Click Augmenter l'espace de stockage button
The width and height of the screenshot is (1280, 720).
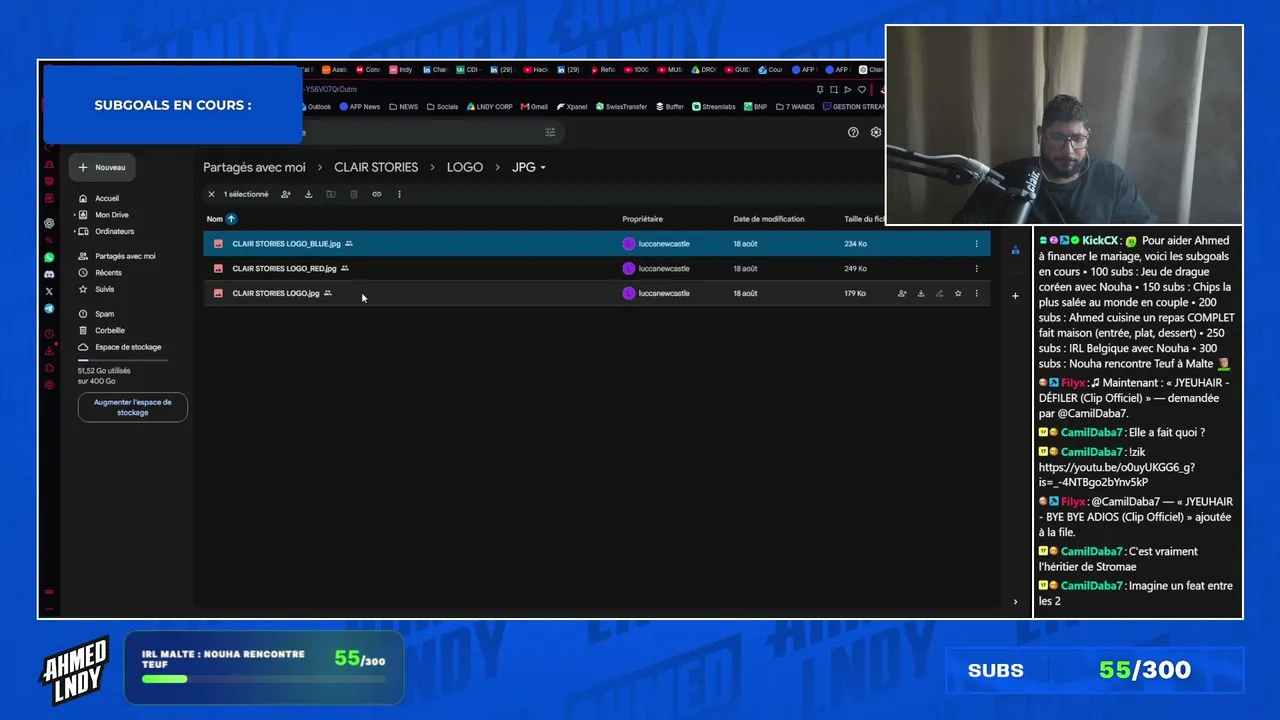click(x=133, y=407)
